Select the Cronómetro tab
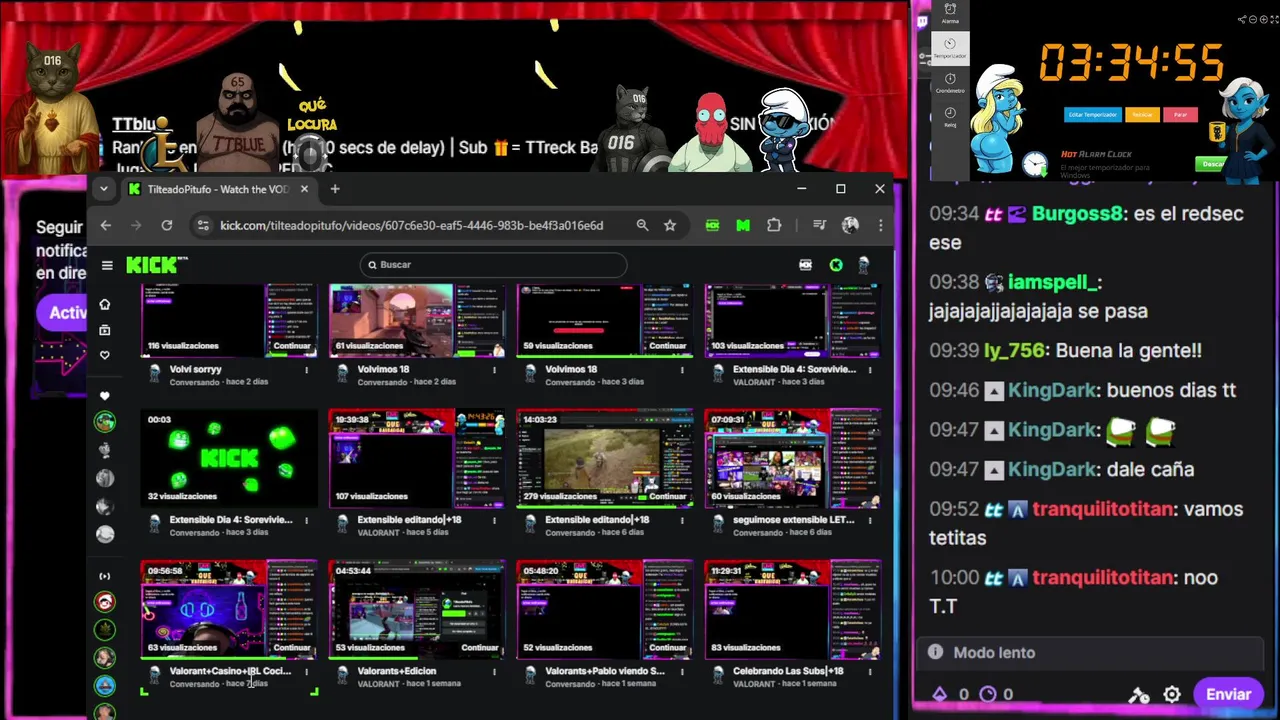Viewport: 1280px width, 720px height. (950, 83)
